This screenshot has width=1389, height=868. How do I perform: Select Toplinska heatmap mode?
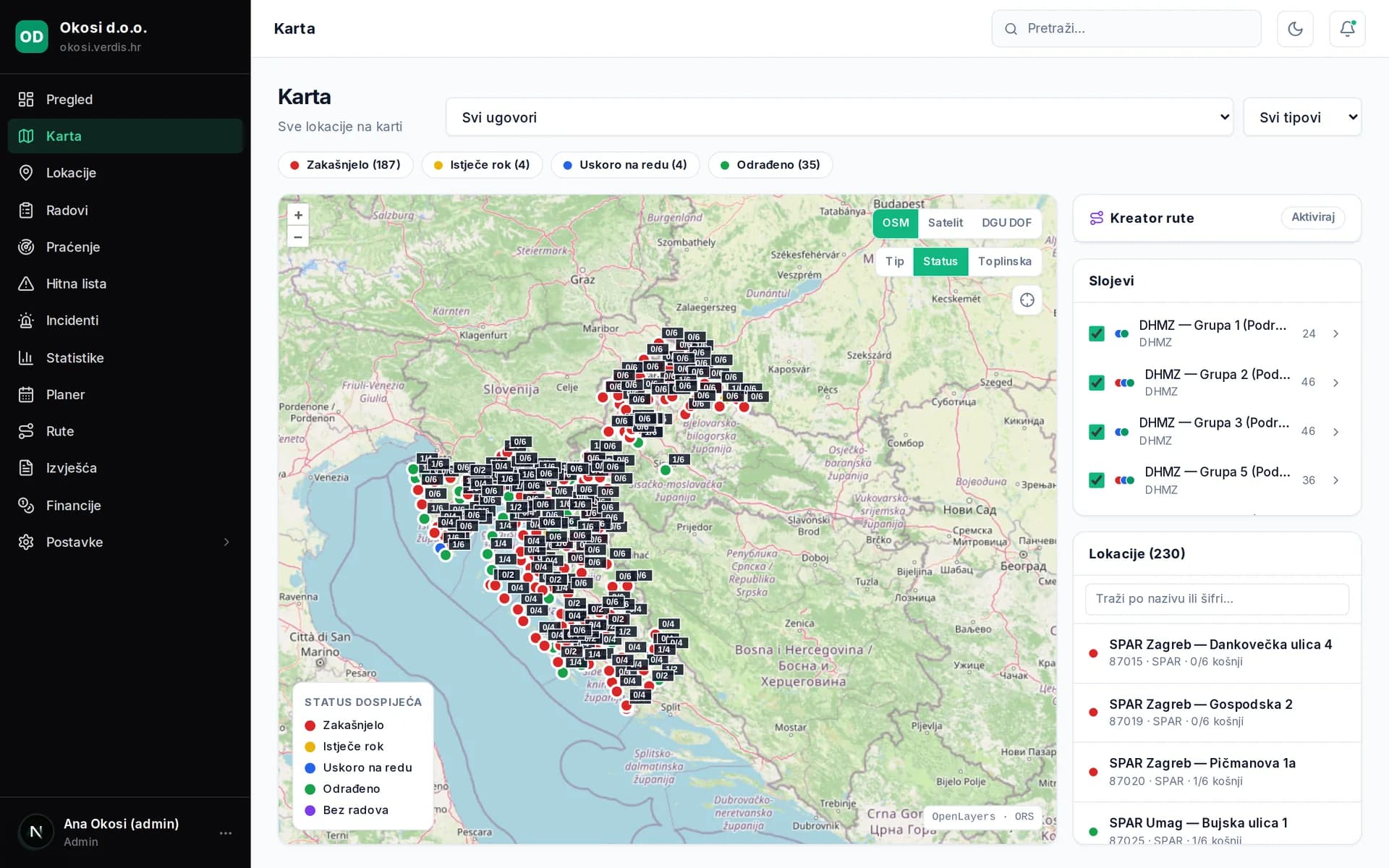(1004, 261)
